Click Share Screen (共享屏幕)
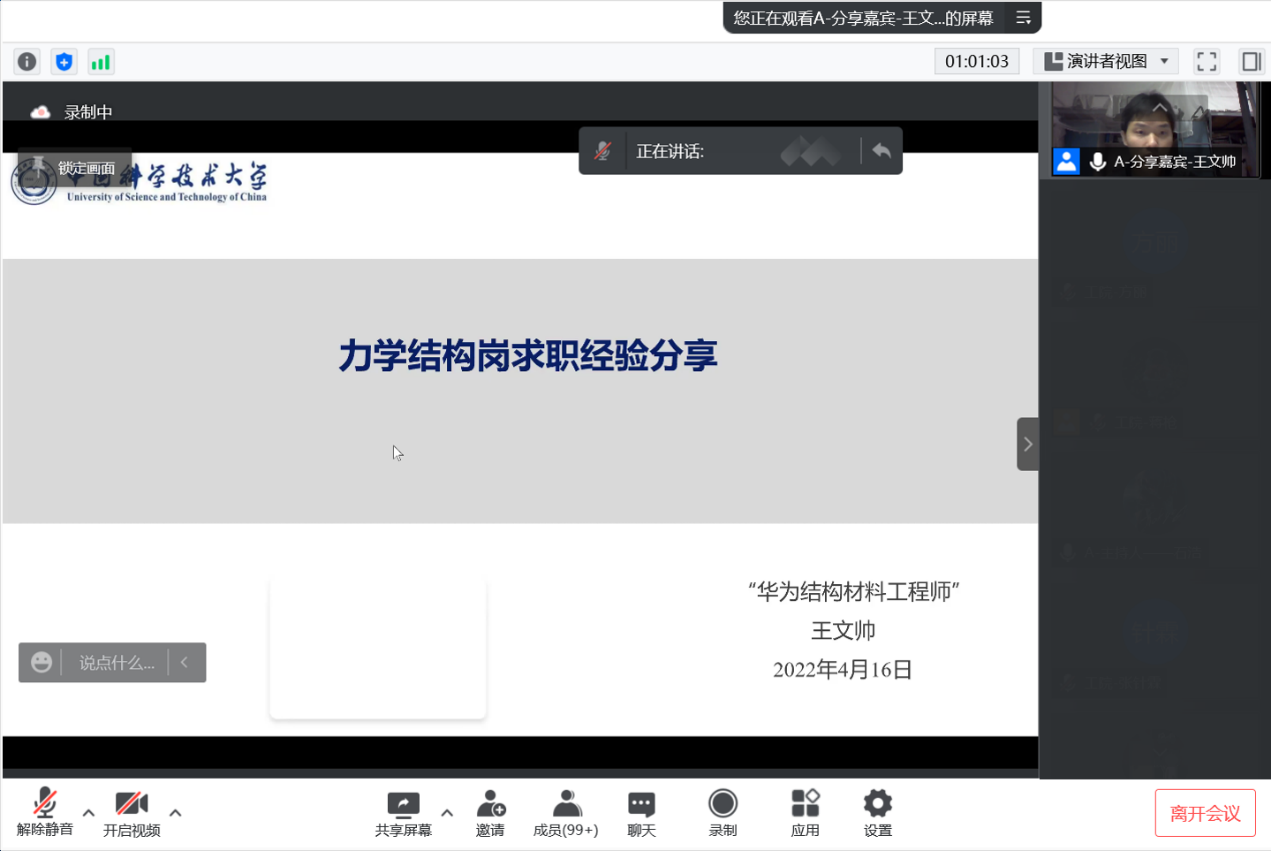Viewport: 1271px width, 851px height. [403, 813]
